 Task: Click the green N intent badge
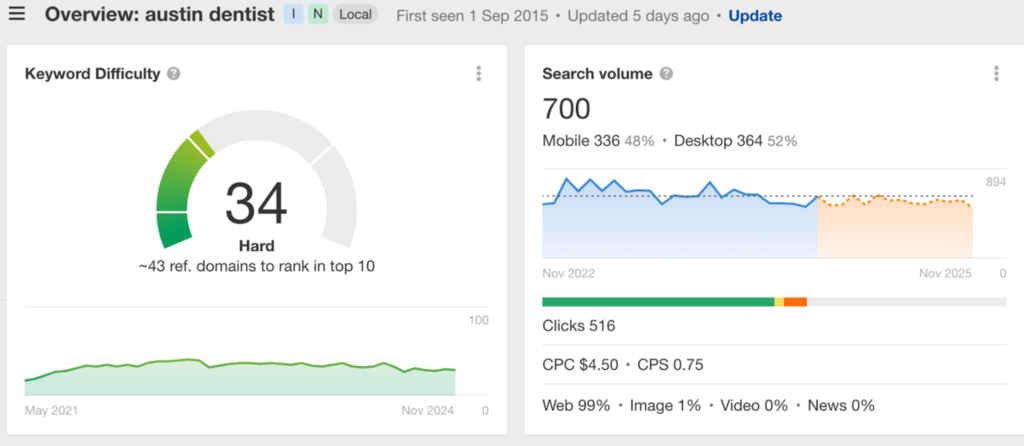[317, 14]
